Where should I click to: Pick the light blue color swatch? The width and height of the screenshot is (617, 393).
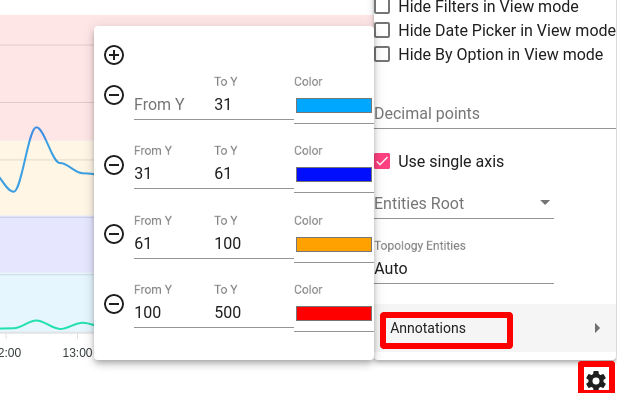(x=334, y=105)
